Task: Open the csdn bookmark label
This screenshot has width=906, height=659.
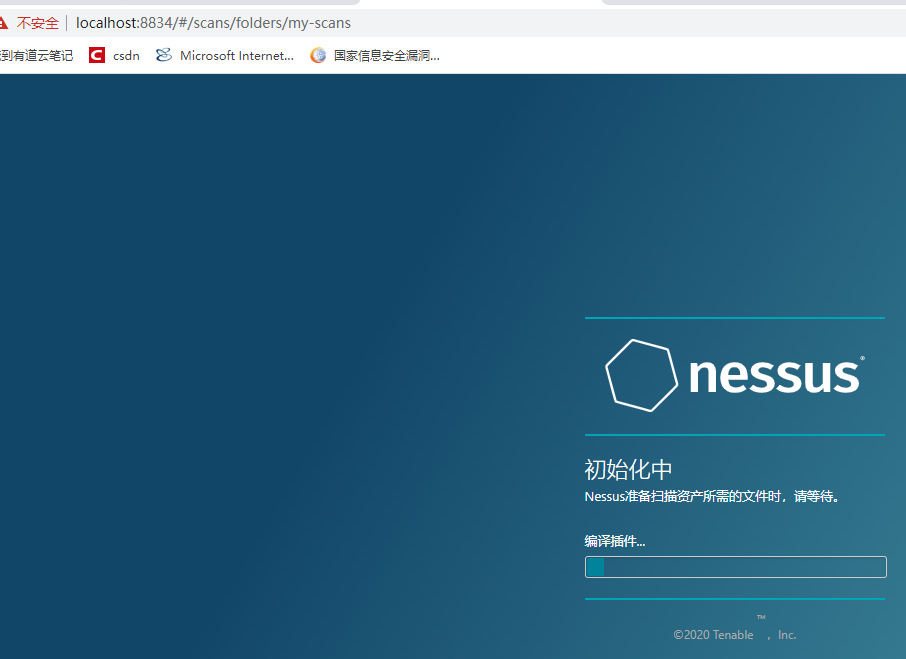Action: tap(126, 55)
